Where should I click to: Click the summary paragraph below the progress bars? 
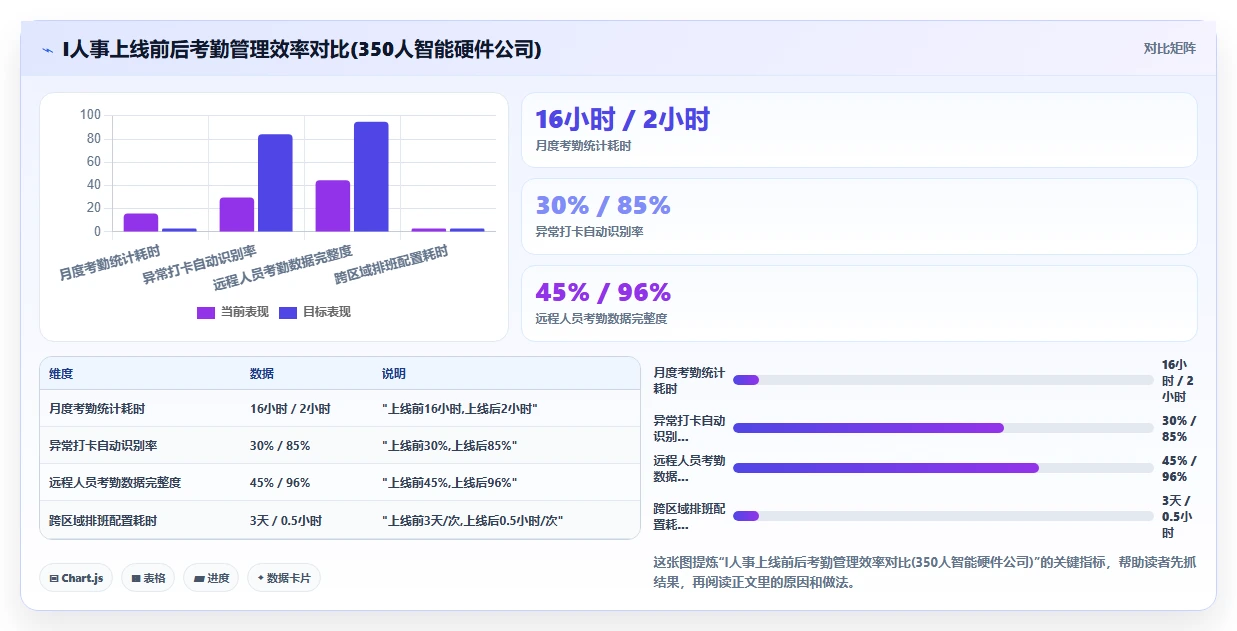[924, 572]
